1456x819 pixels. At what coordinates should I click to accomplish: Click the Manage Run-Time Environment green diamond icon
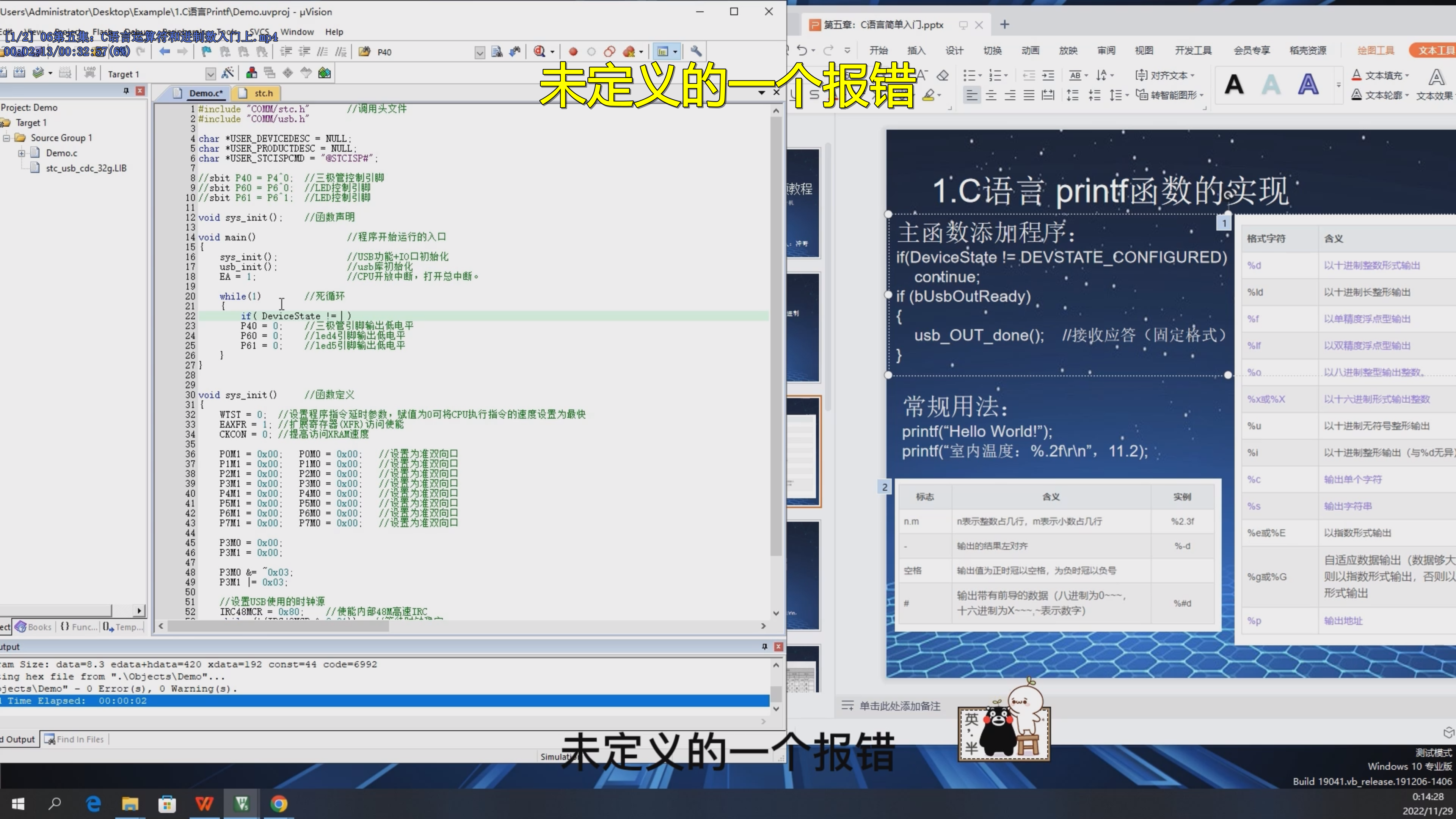pyautogui.click(x=325, y=73)
